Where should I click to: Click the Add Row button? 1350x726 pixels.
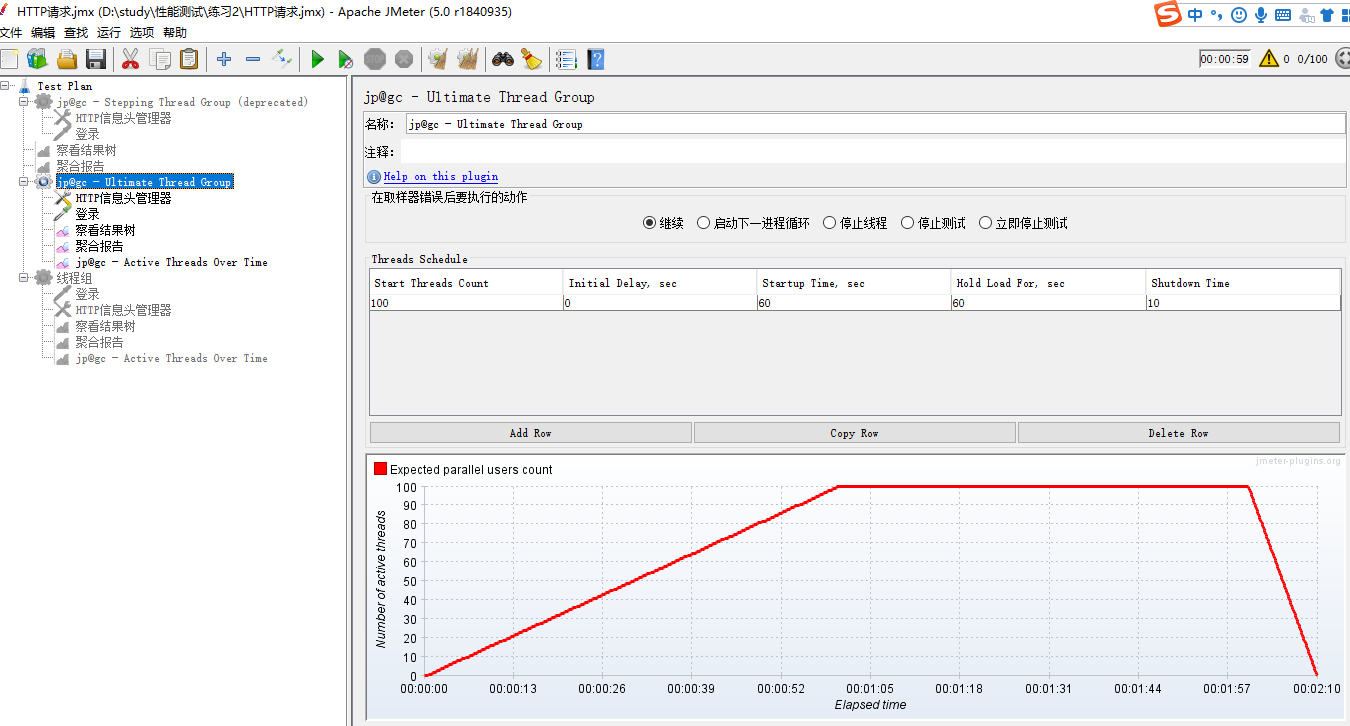point(531,433)
